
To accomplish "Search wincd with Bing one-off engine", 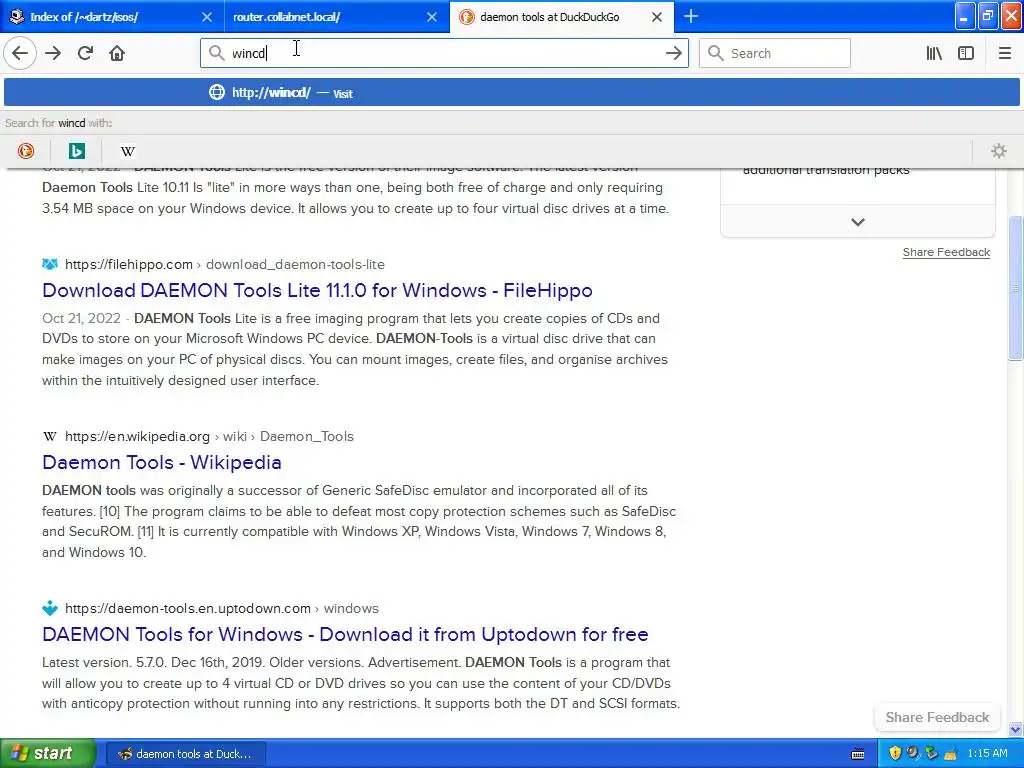I will [76, 151].
